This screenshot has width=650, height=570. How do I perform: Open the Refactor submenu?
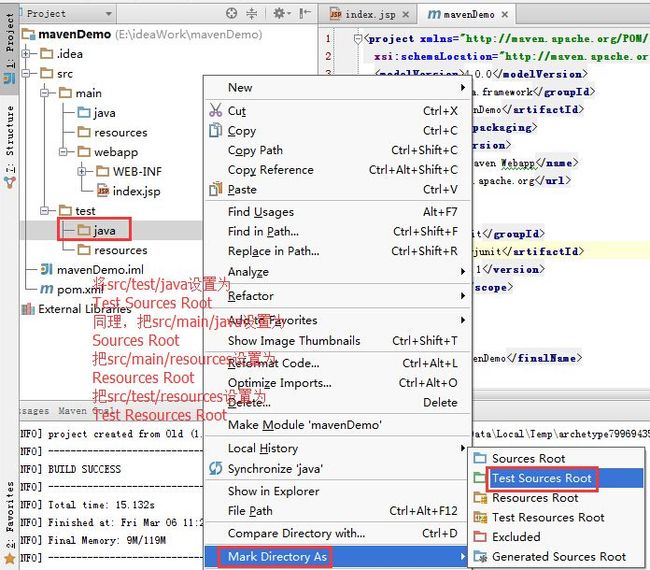[338, 296]
